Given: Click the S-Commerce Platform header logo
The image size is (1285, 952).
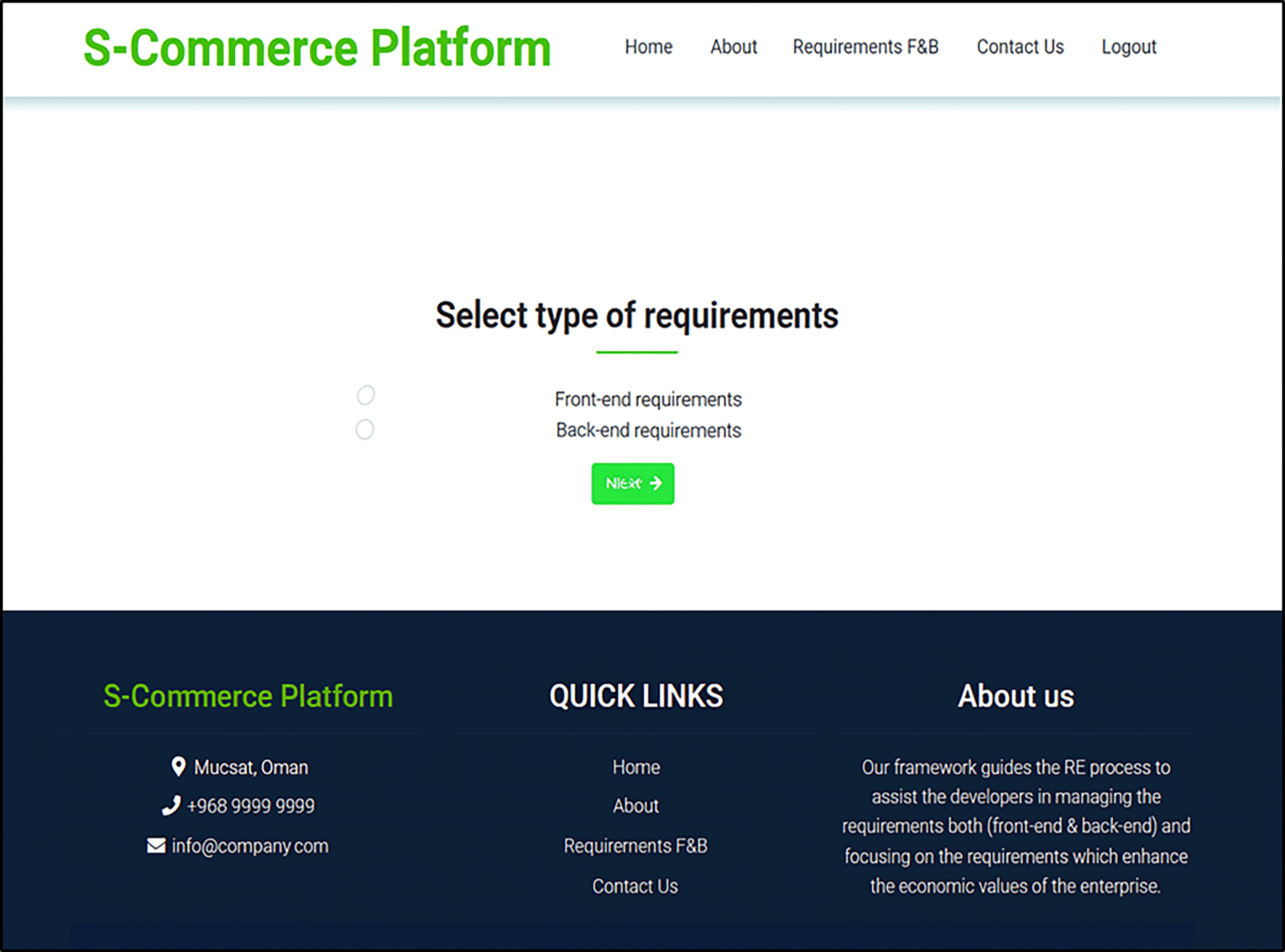Looking at the screenshot, I should 317,48.
